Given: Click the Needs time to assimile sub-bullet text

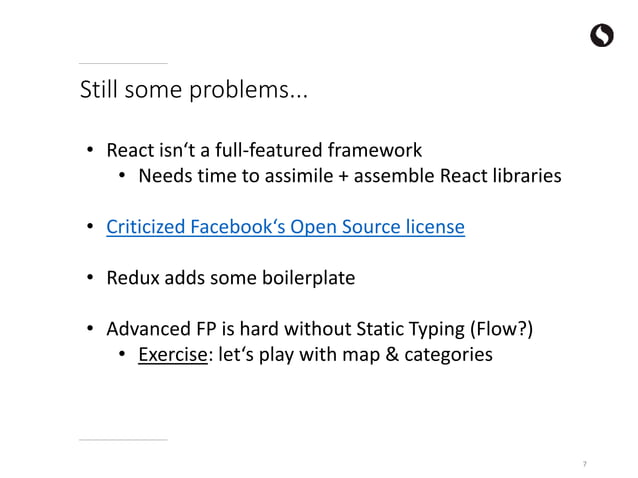Looking at the screenshot, I should 236,176.
